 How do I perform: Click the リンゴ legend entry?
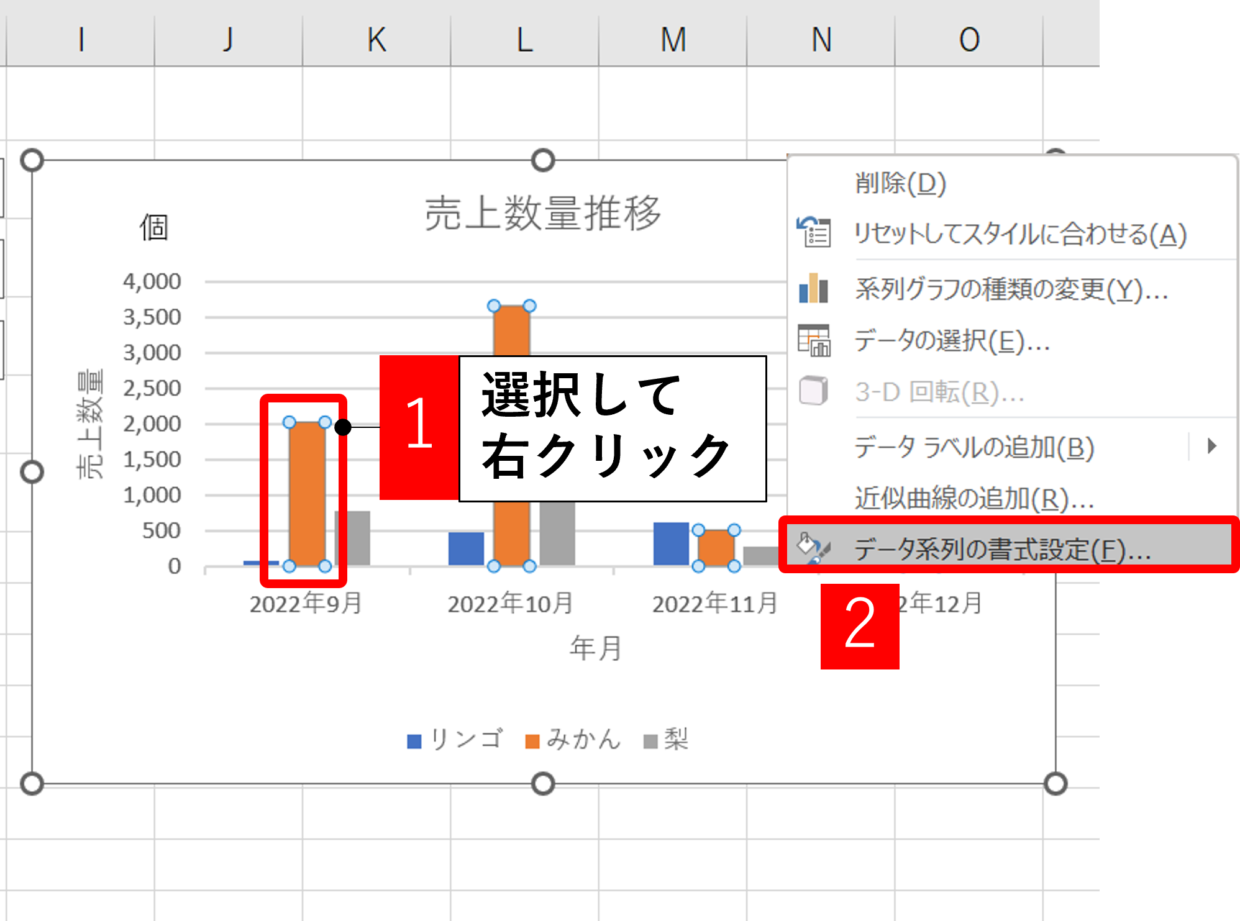(454, 740)
